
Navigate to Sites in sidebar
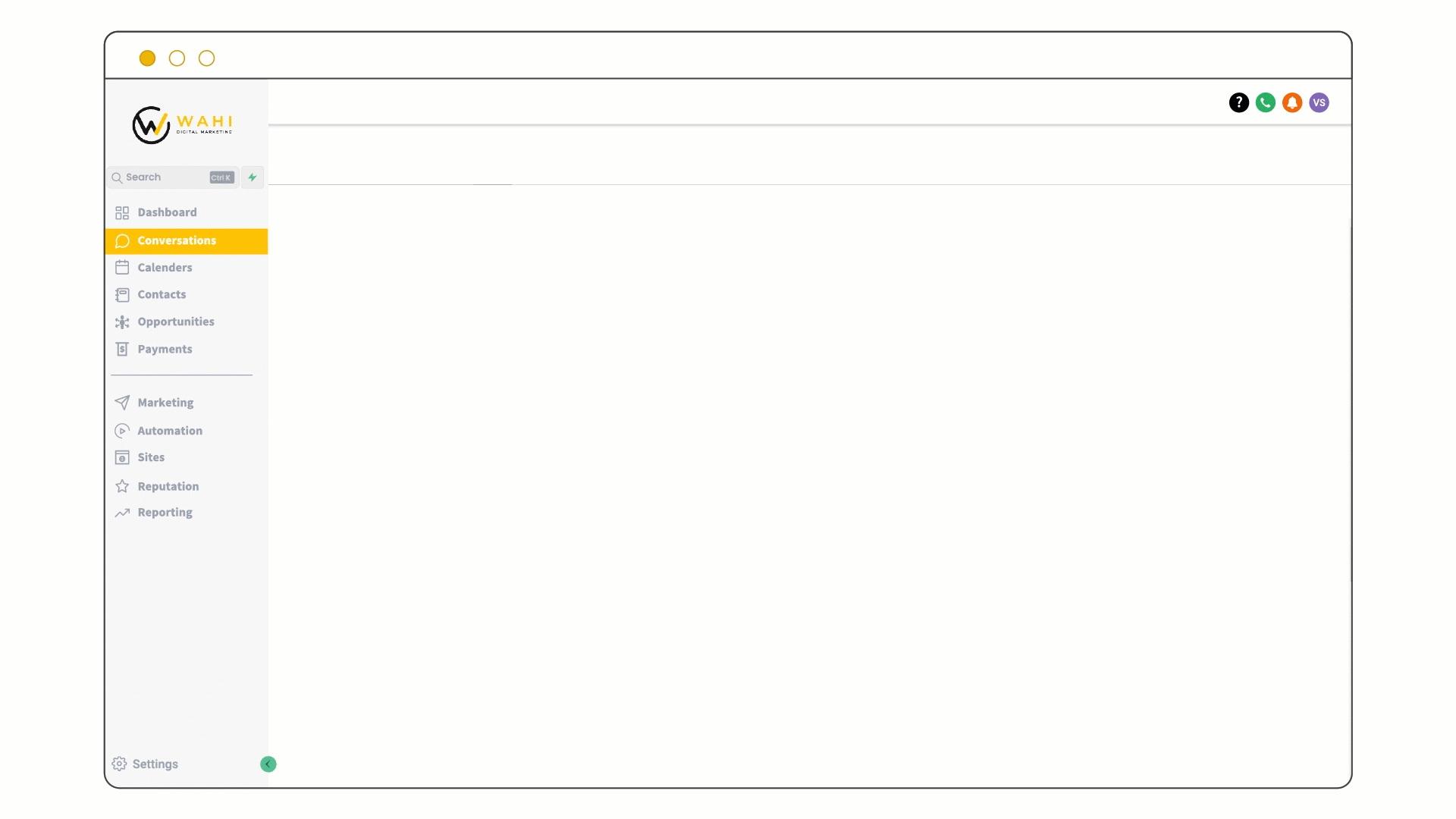(x=151, y=457)
